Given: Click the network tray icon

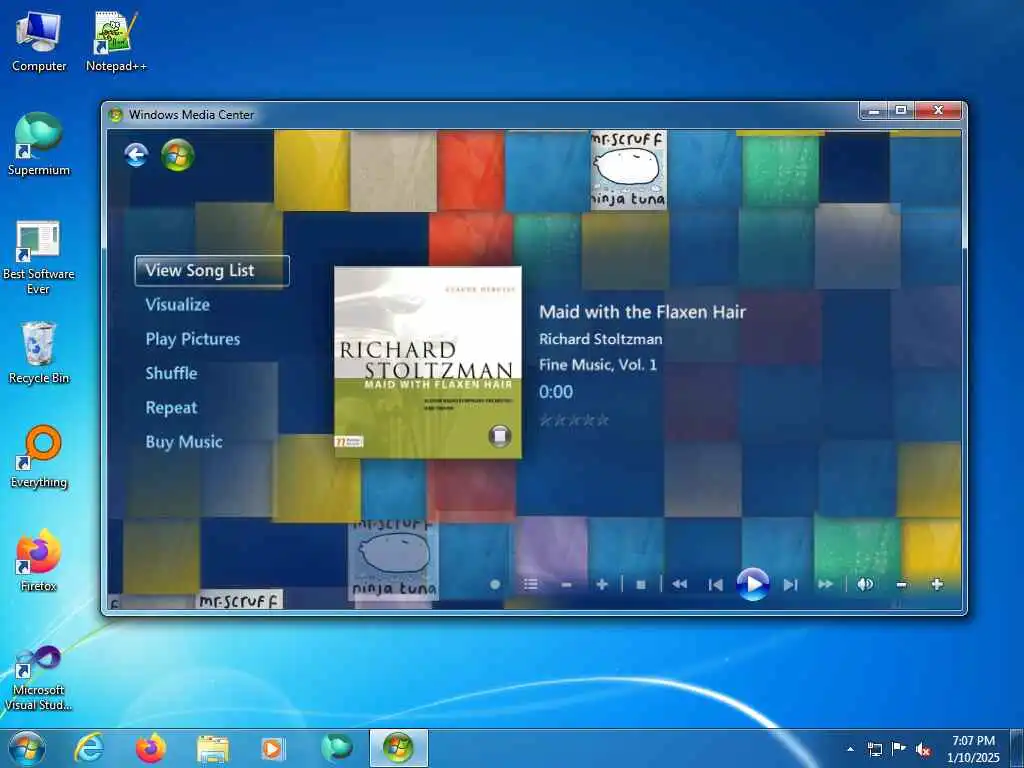Looking at the screenshot, I should [874, 749].
